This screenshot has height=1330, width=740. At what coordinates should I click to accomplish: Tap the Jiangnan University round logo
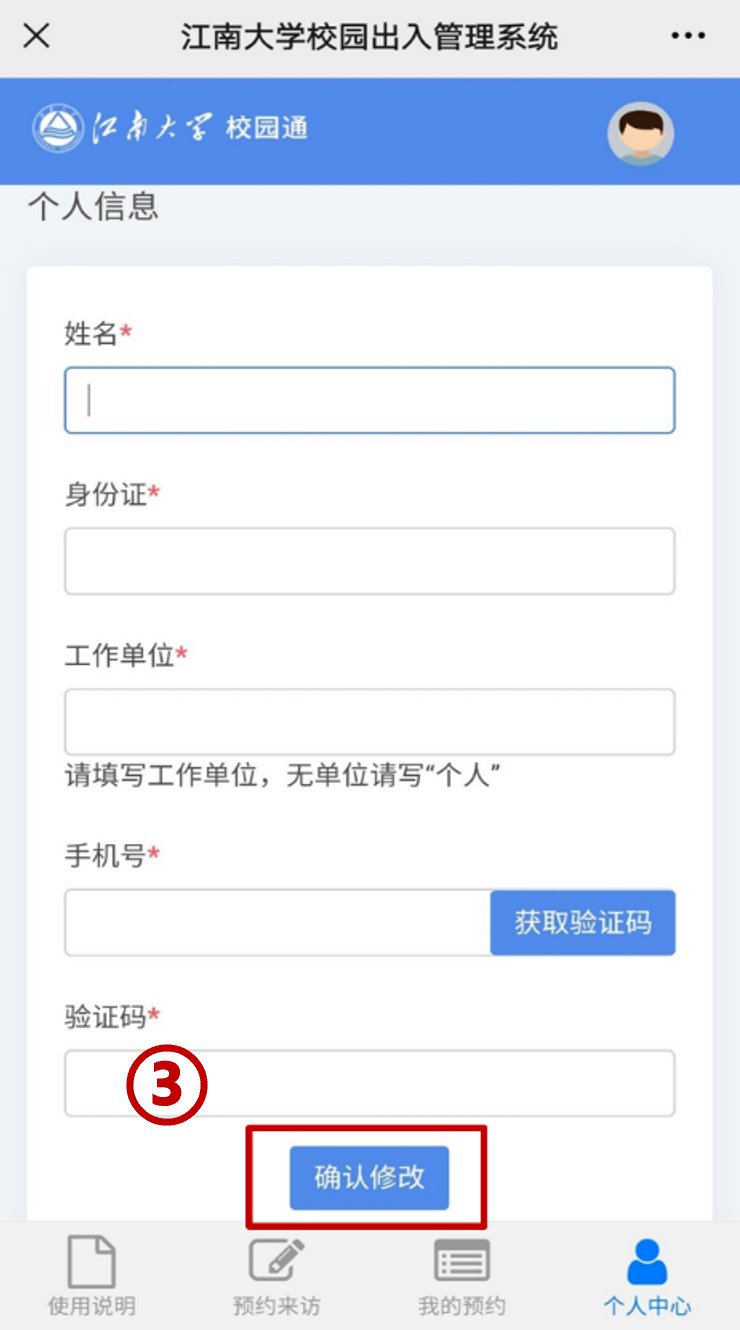point(58,129)
